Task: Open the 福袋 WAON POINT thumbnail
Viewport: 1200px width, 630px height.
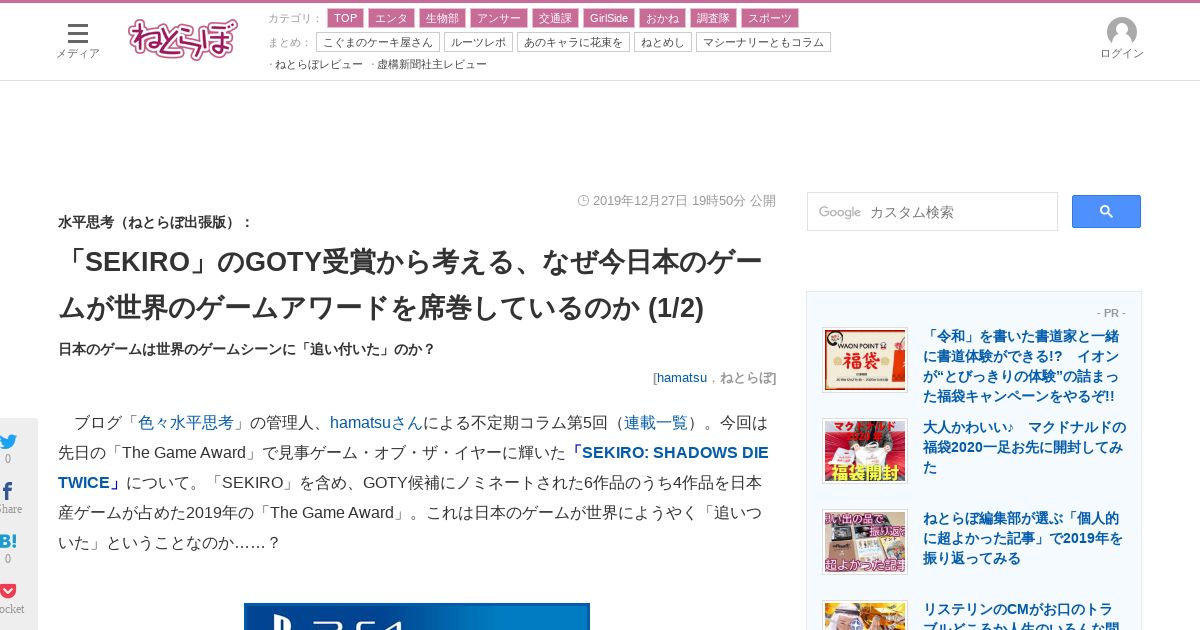Action: 865,360
